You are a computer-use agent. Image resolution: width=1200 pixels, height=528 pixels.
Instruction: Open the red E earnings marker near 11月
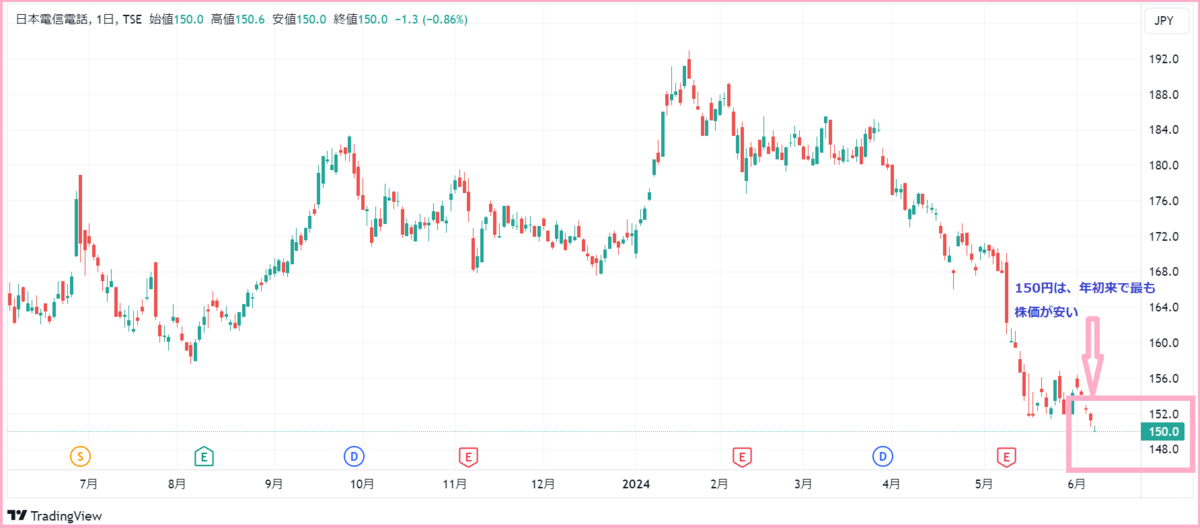click(466, 457)
